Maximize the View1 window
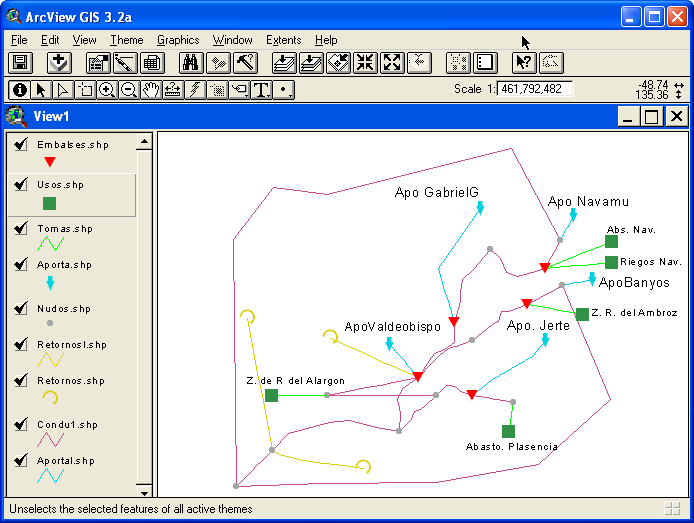 [x=652, y=117]
